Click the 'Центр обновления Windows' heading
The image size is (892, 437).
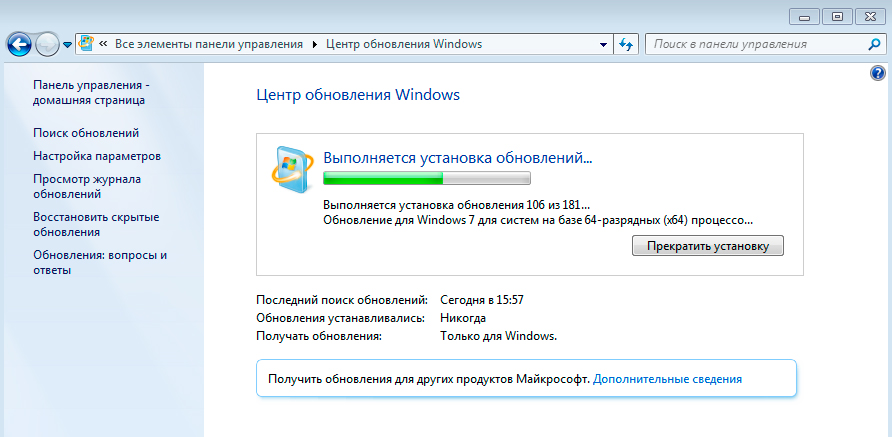[x=358, y=94]
